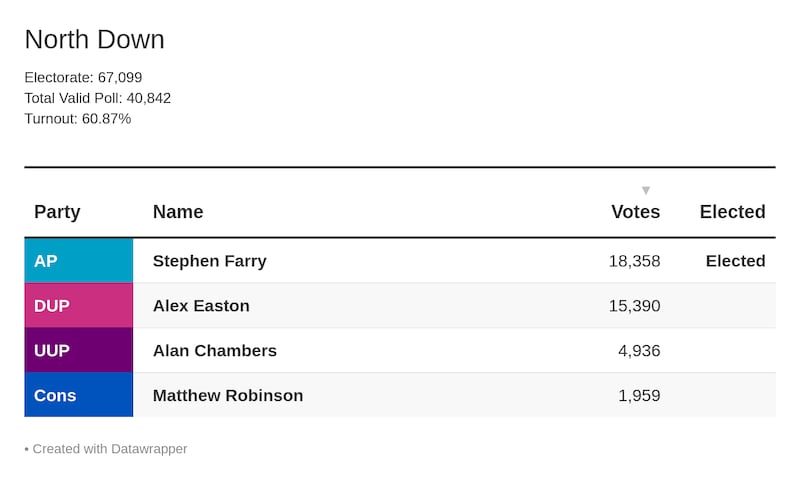
Task: Select the Cons party color cell
Action: [x=79, y=396]
